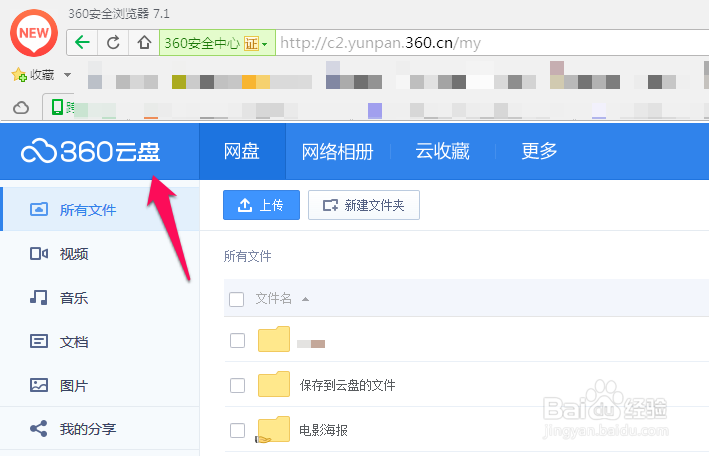Create folder with 新建文件夹 button
709x456 pixels.
pos(364,205)
